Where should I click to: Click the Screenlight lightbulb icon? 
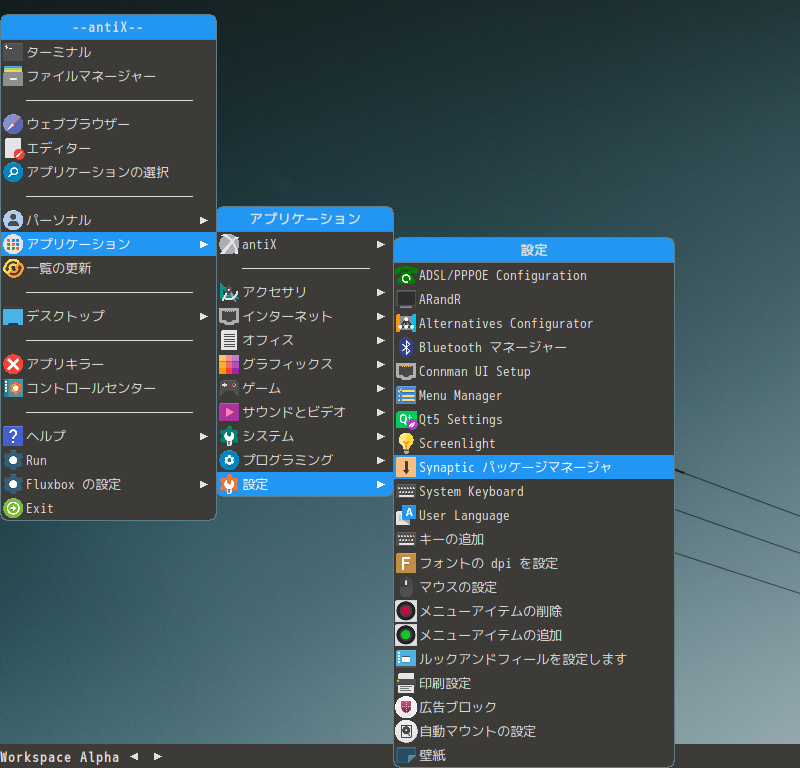[406, 443]
